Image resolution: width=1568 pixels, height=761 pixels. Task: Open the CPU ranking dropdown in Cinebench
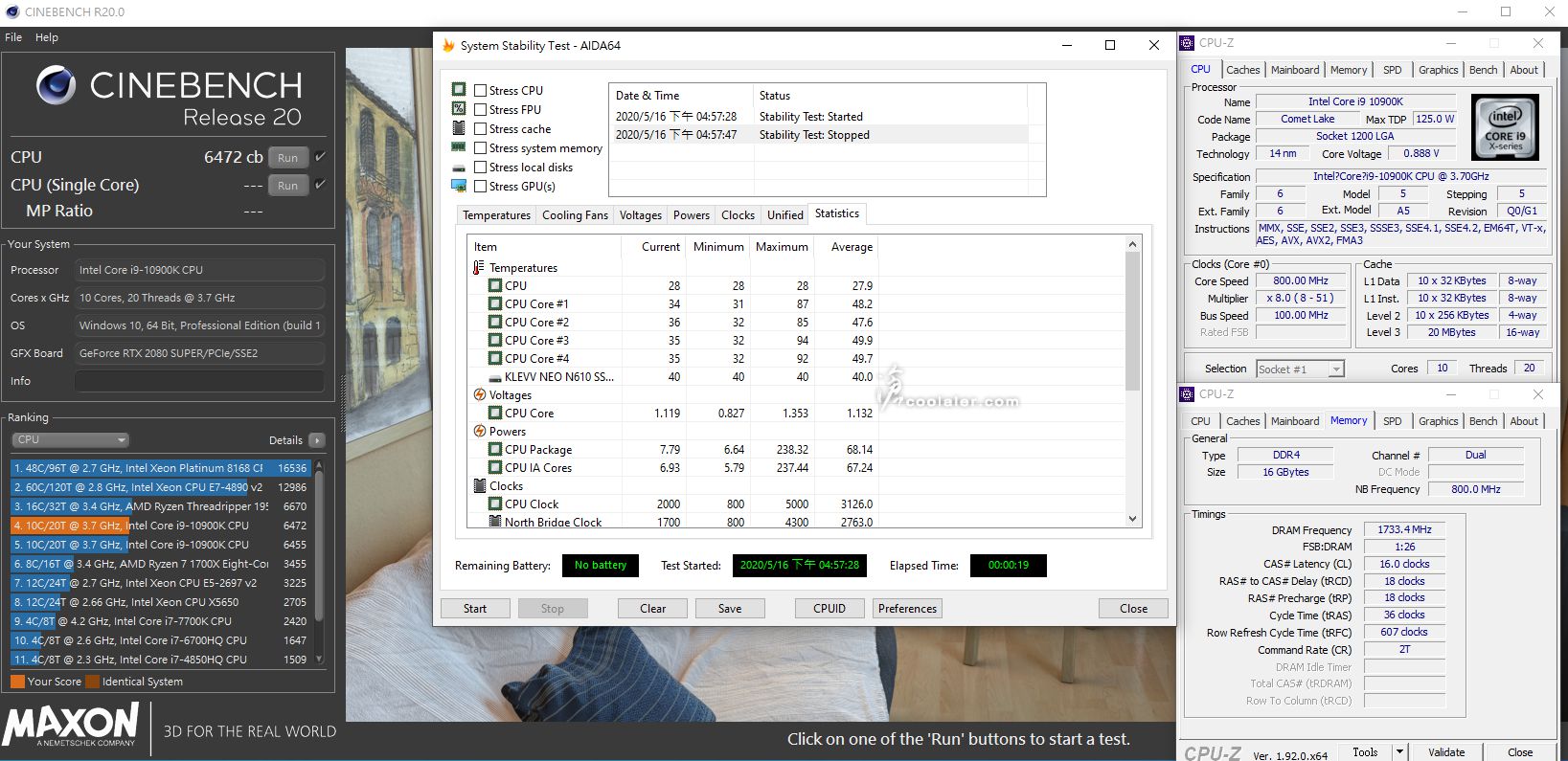click(x=71, y=439)
